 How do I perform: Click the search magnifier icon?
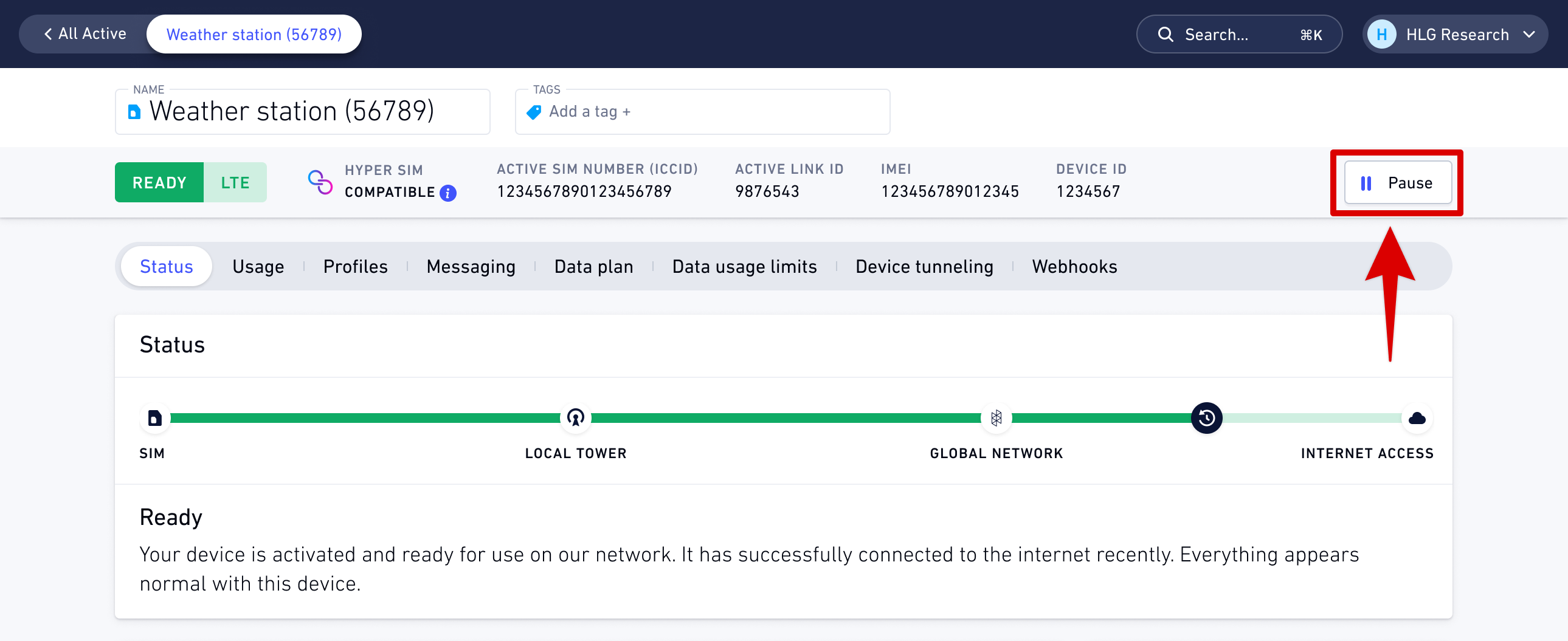(1165, 35)
